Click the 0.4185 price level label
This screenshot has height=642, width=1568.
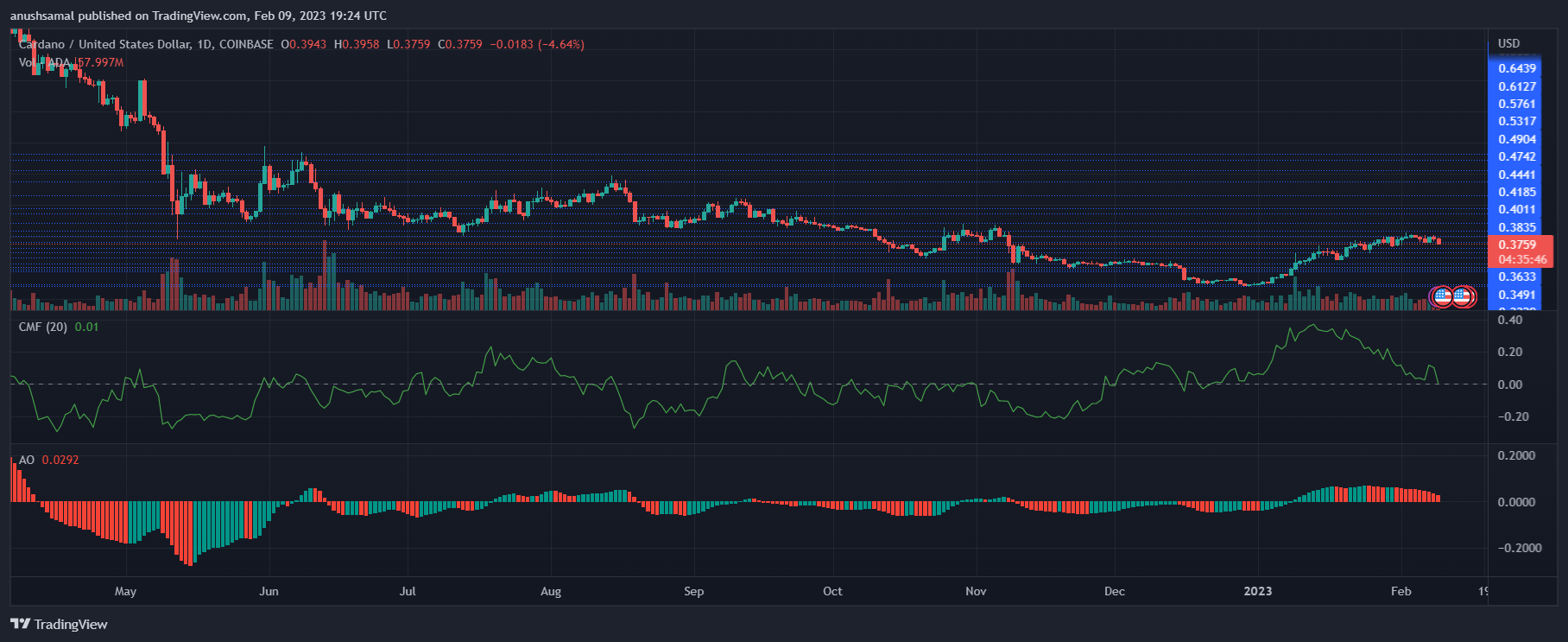pos(1517,192)
